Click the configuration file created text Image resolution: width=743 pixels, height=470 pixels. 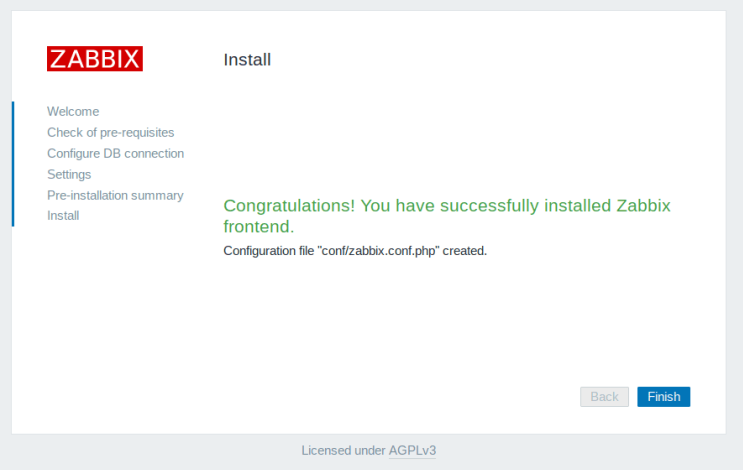pos(355,251)
